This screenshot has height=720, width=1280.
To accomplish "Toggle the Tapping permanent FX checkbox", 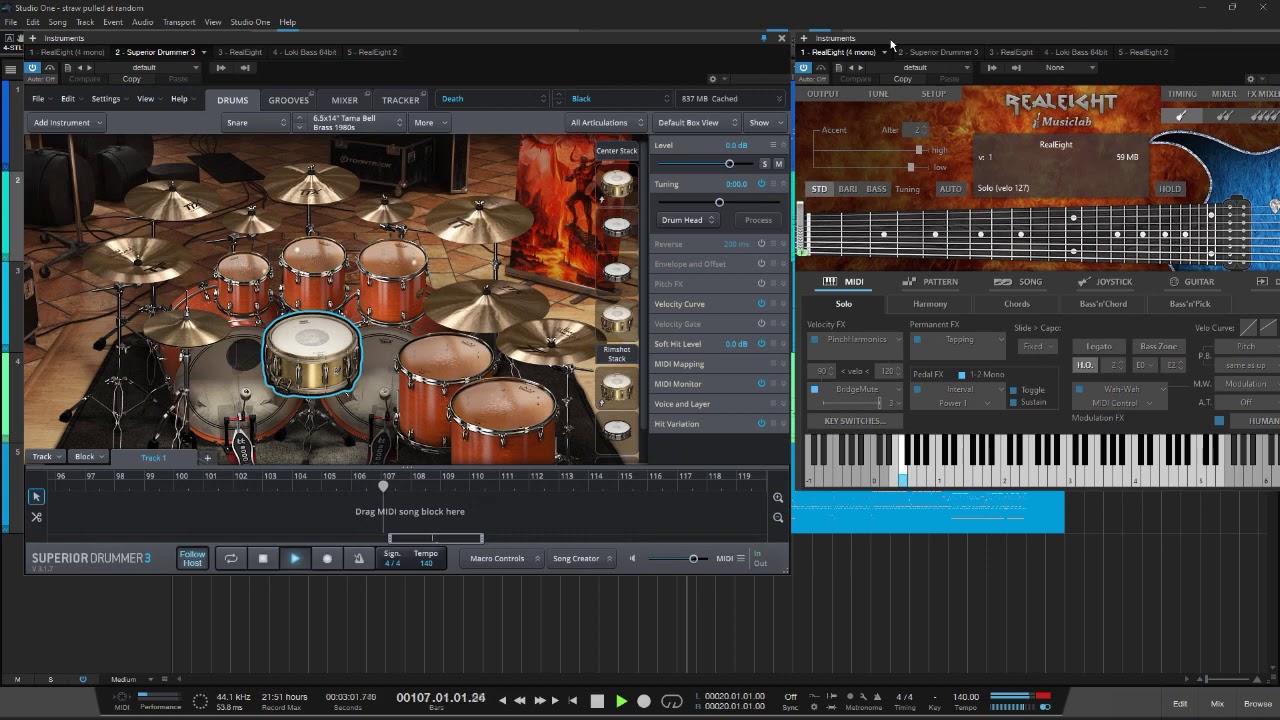I will (x=916, y=340).
